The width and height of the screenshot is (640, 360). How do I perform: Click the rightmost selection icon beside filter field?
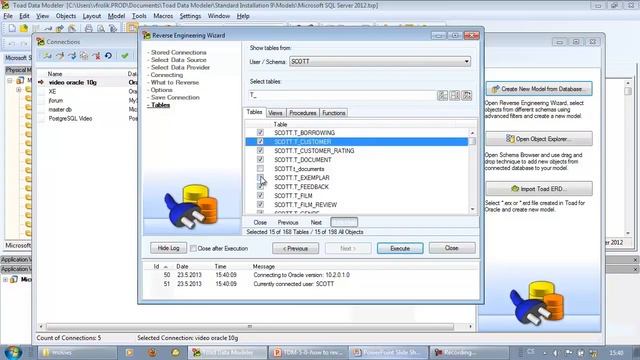(x=467, y=96)
